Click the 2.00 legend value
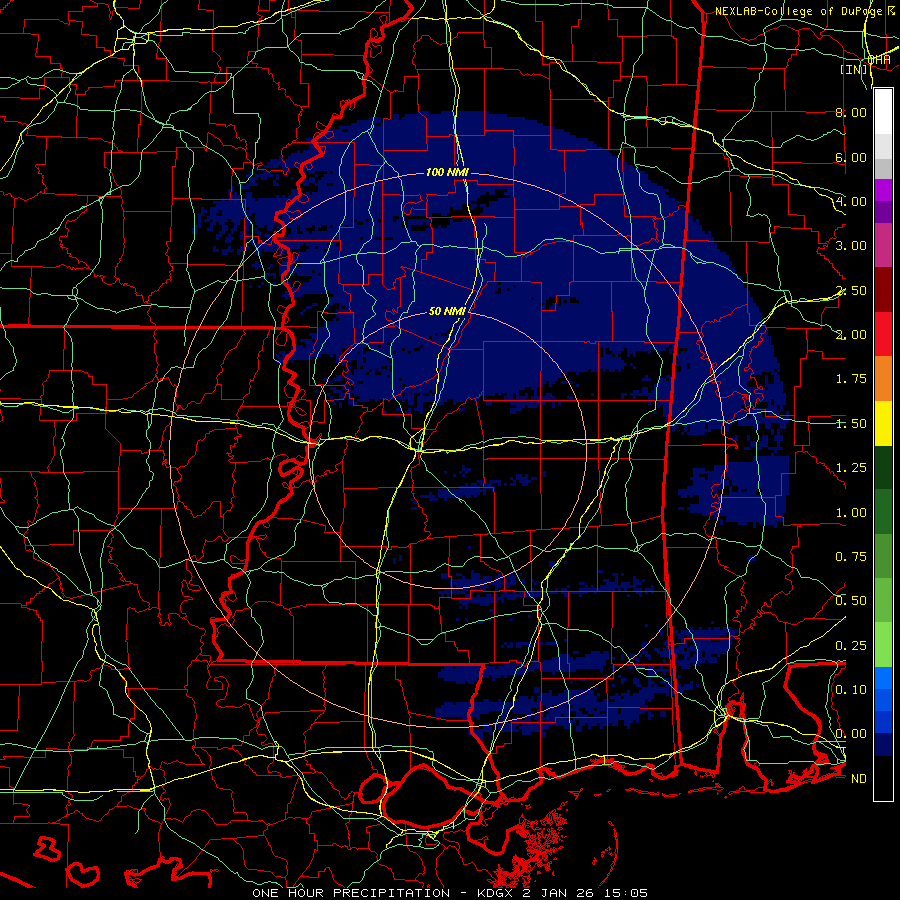 [851, 335]
